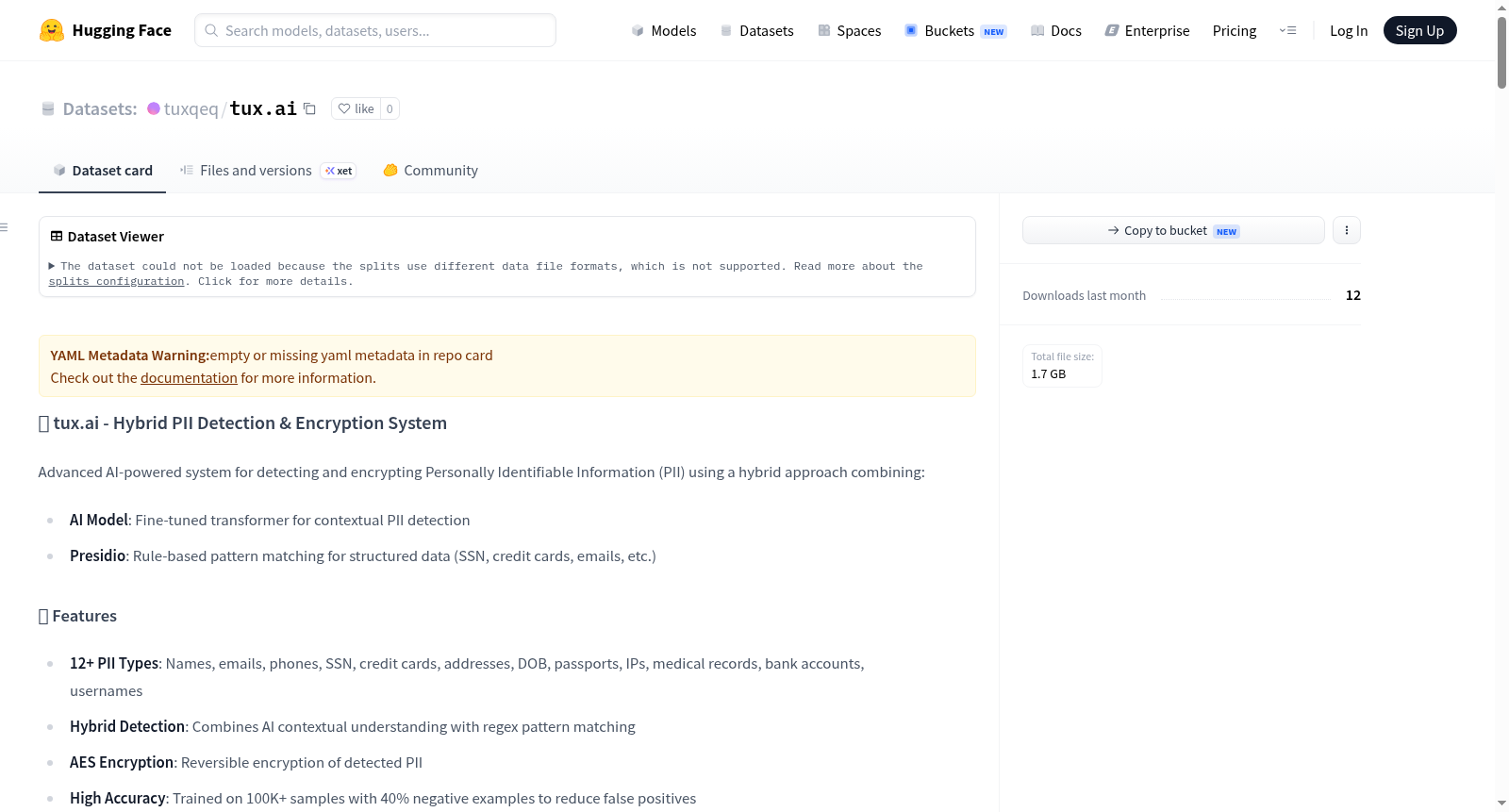Open the table of contents sidebar icon
The width and height of the screenshot is (1509, 812).
pos(4,227)
